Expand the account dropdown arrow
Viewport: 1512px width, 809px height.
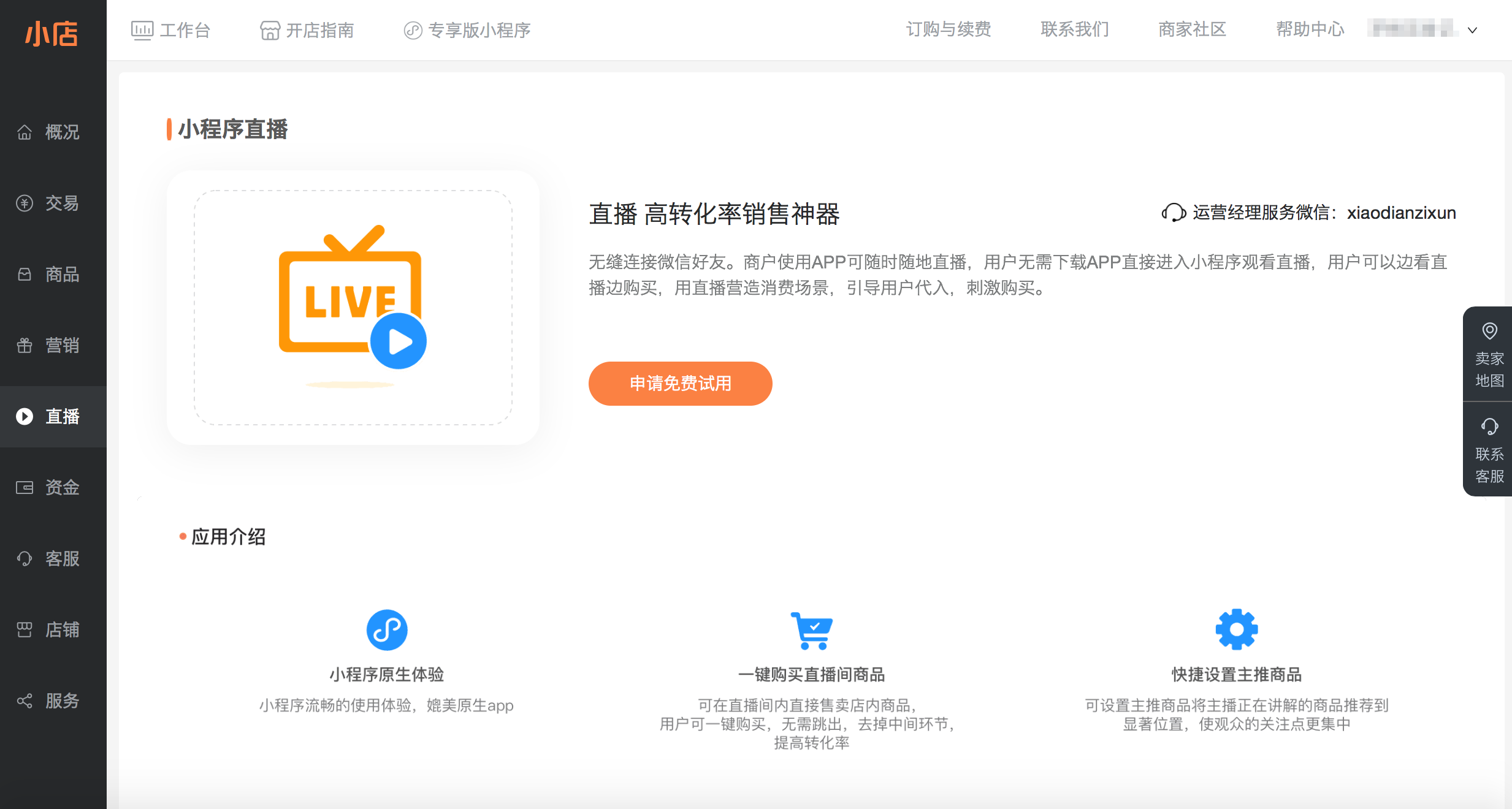[1472, 30]
